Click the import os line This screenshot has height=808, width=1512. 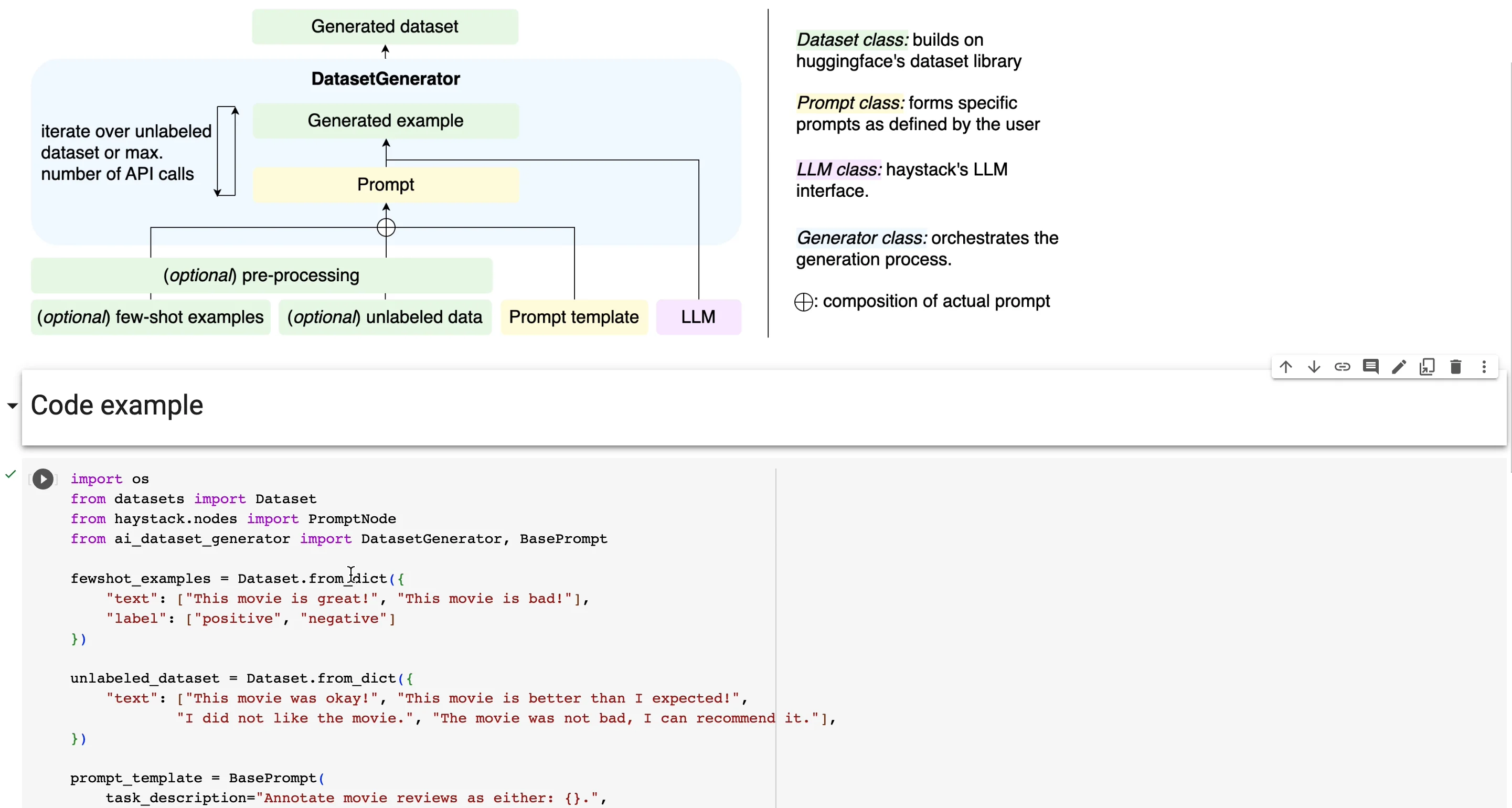110,479
